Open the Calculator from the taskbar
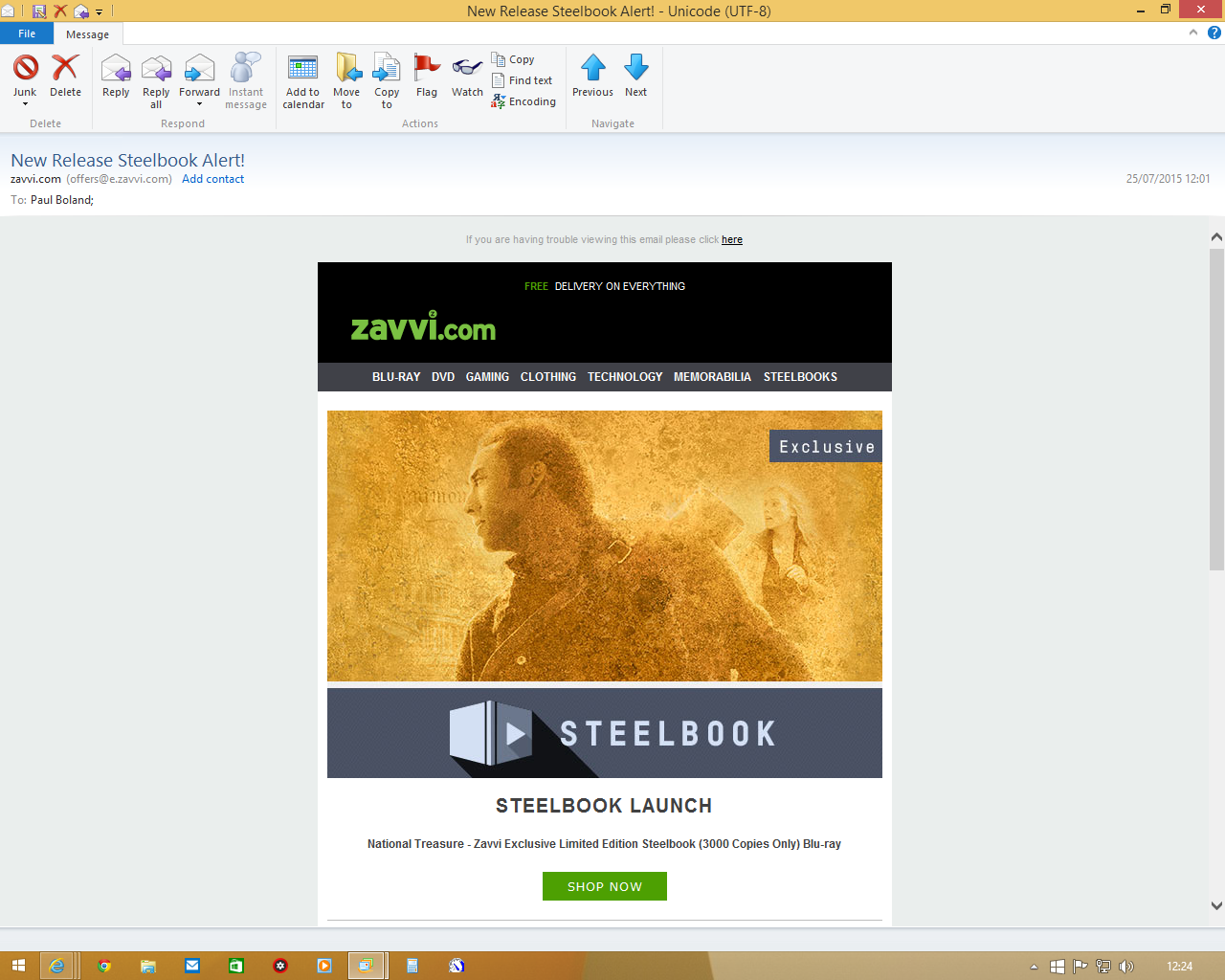This screenshot has height=980, width=1225. 412,966
